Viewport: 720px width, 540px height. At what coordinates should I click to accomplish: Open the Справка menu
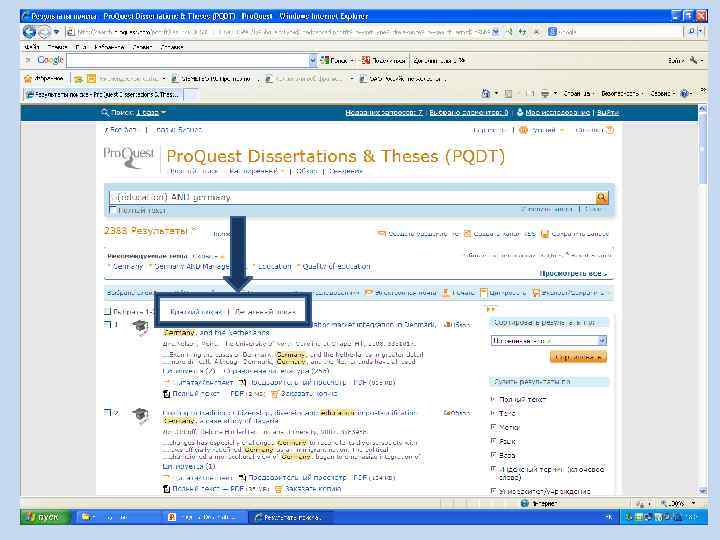(x=172, y=47)
